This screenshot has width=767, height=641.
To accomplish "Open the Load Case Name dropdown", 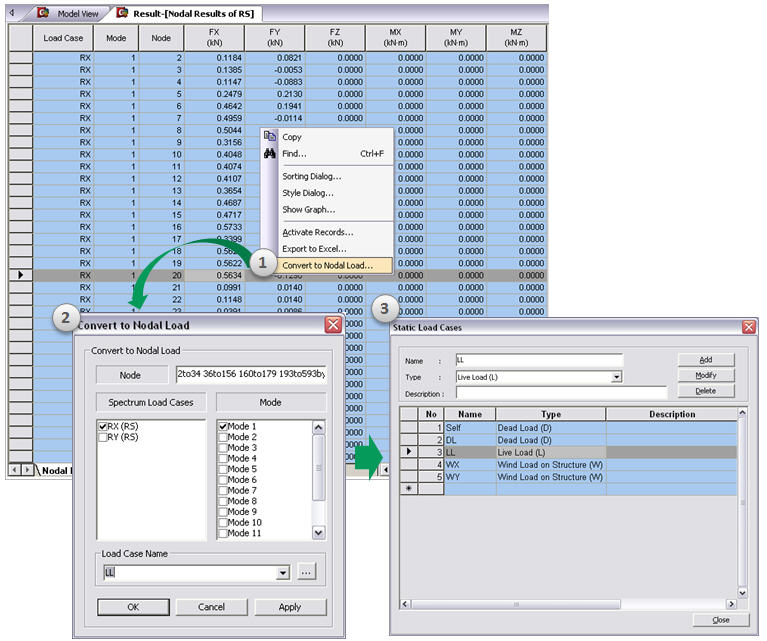I will pos(283,572).
